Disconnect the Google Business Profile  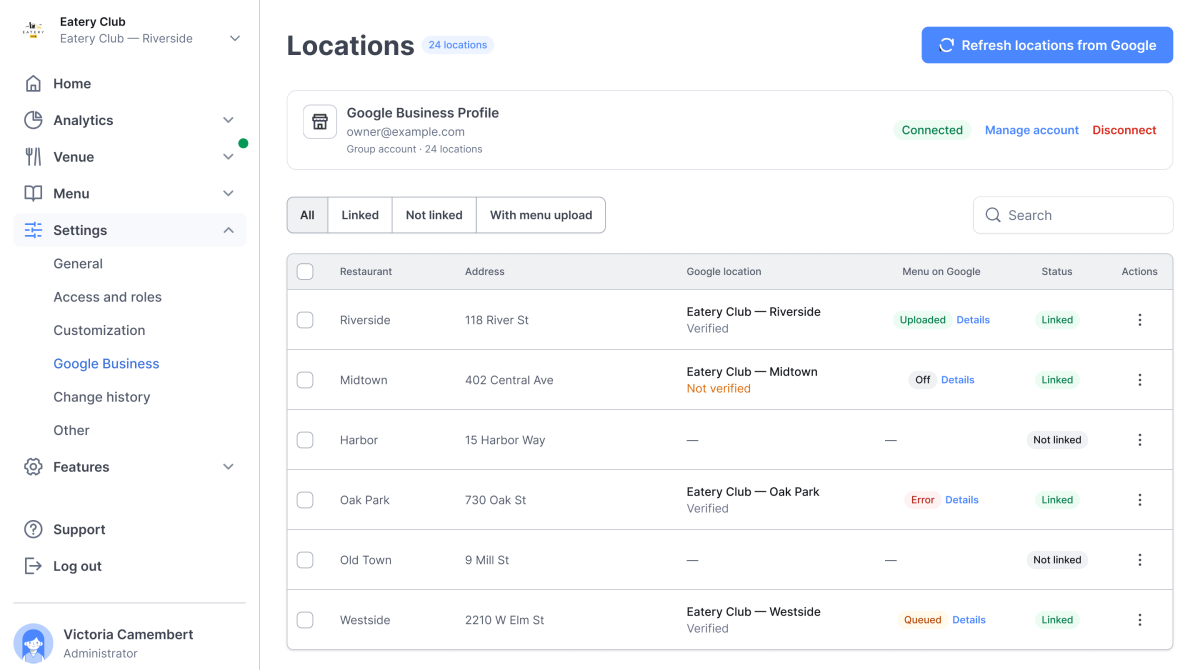tap(1124, 130)
